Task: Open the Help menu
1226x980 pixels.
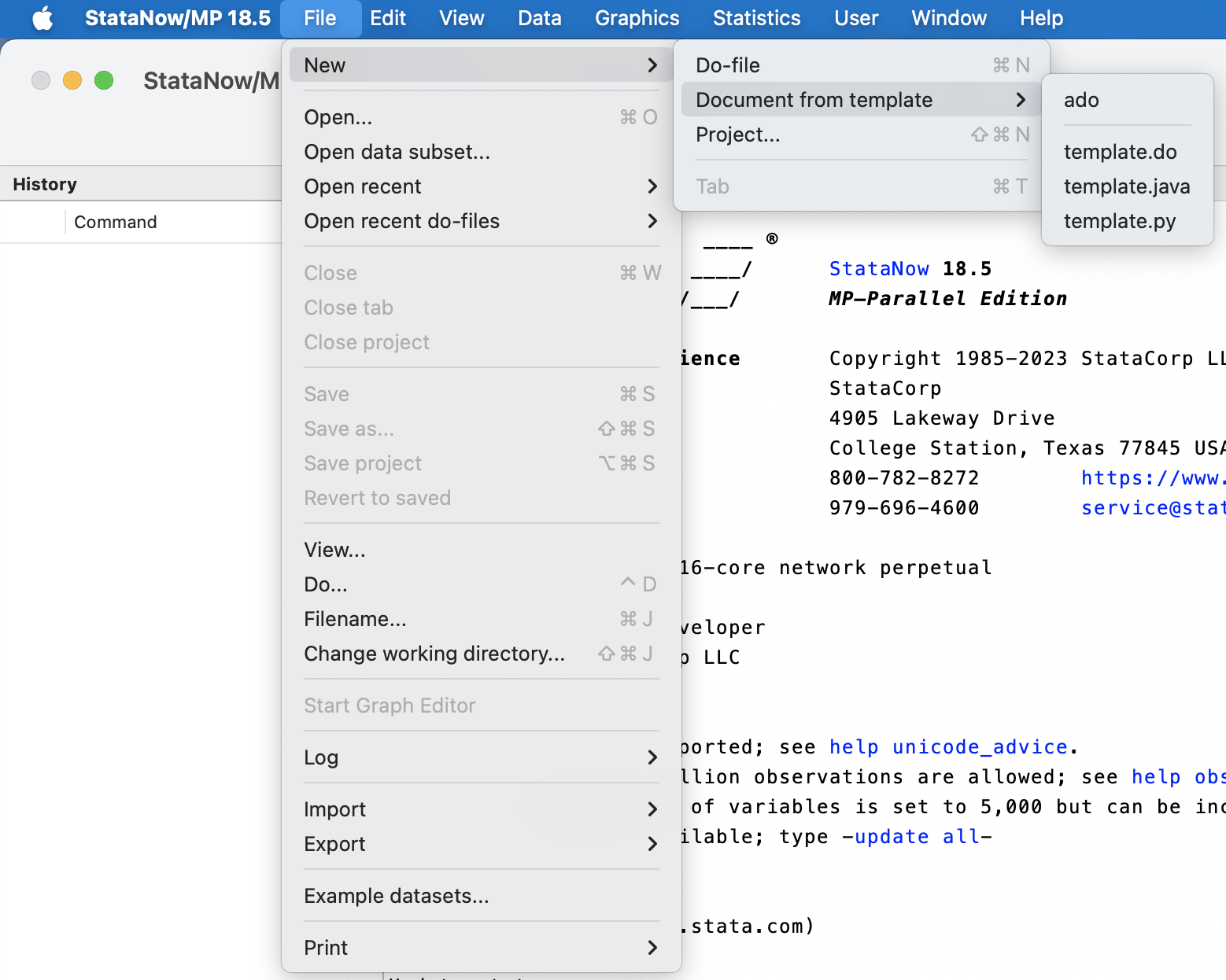Action: (1042, 18)
